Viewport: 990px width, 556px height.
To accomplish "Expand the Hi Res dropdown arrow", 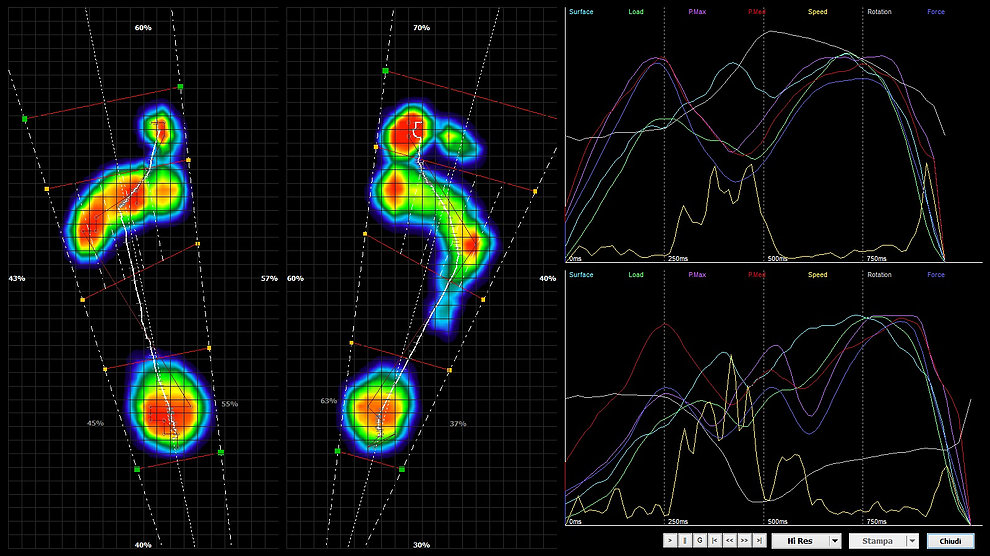I will point(835,541).
